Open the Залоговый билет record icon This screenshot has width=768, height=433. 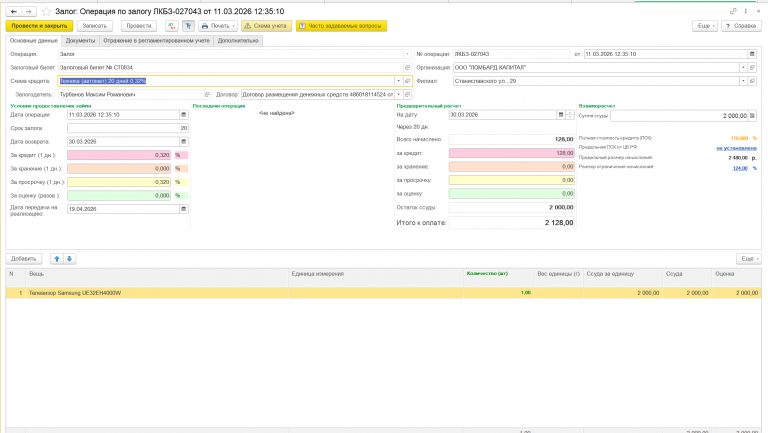[x=407, y=68]
